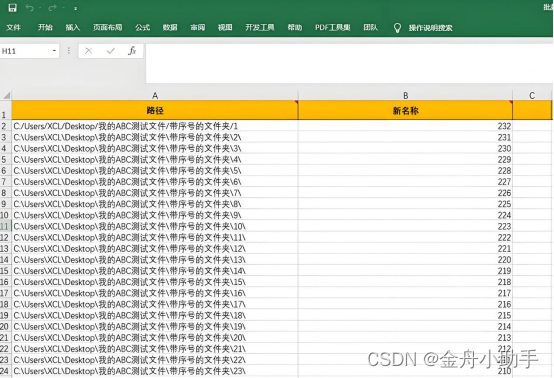Screen dimensions: 554x378
Task: Click the formula bar expand handle dots
Action: 69,51
